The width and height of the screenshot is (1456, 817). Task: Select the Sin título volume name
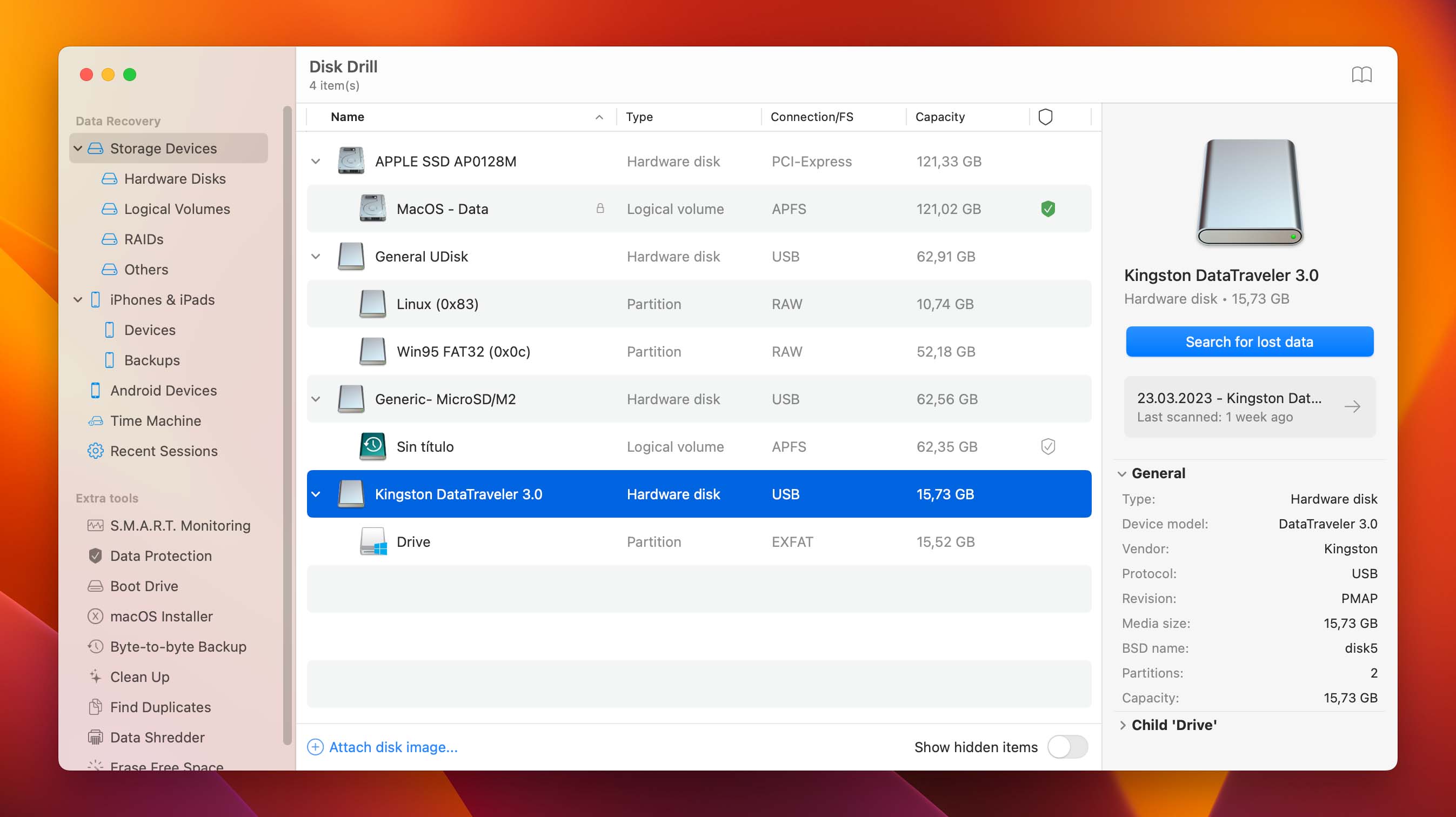[425, 447]
